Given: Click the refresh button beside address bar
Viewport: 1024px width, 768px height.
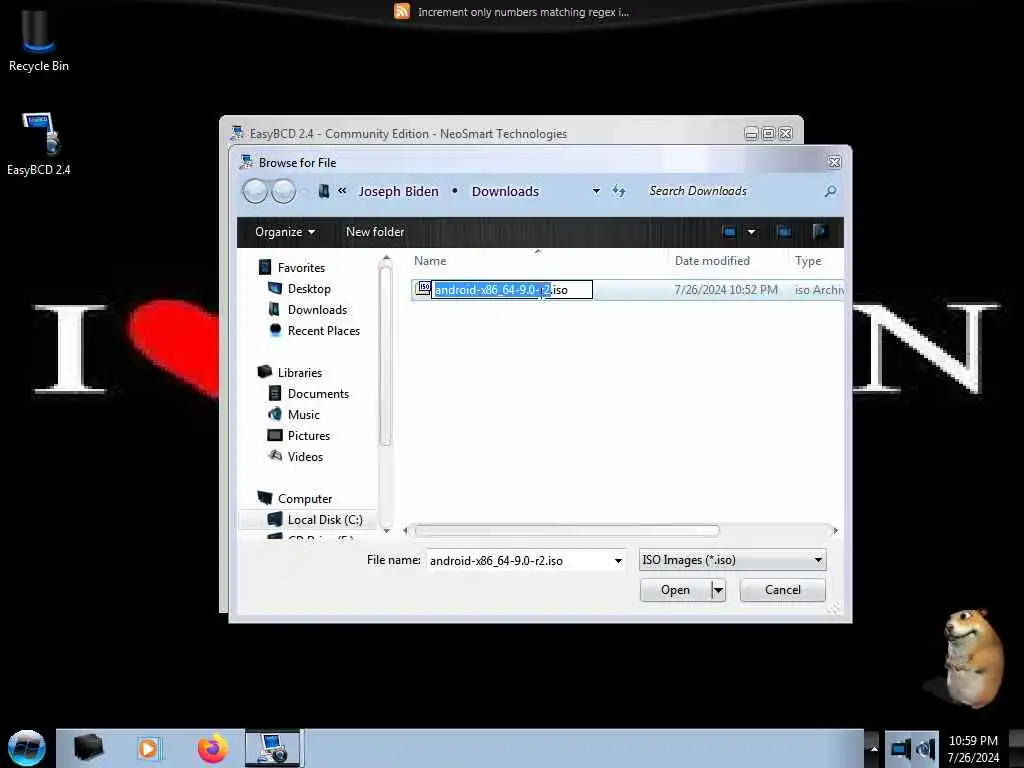Looking at the screenshot, I should 618,191.
